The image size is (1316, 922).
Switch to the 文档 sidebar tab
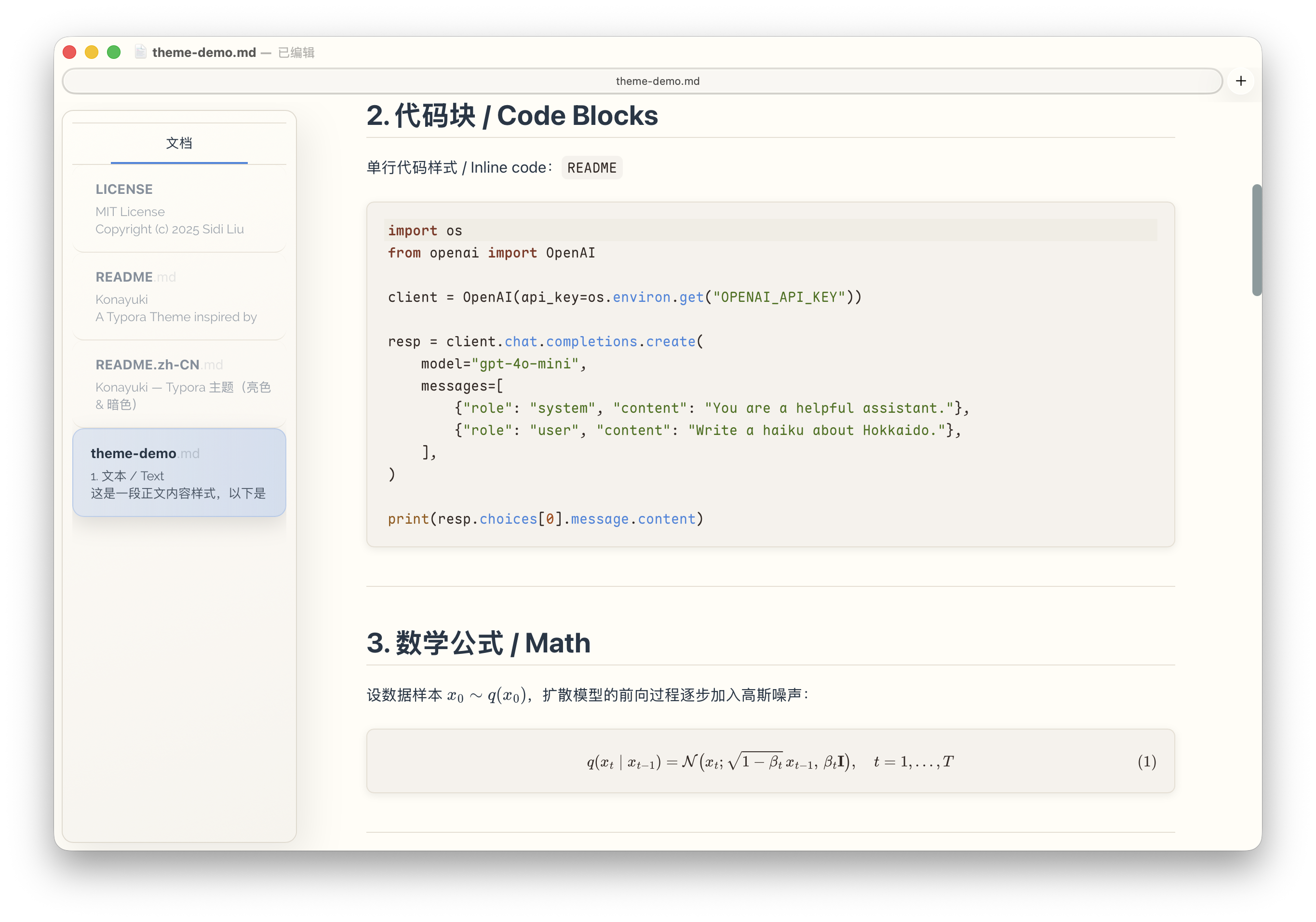179,143
